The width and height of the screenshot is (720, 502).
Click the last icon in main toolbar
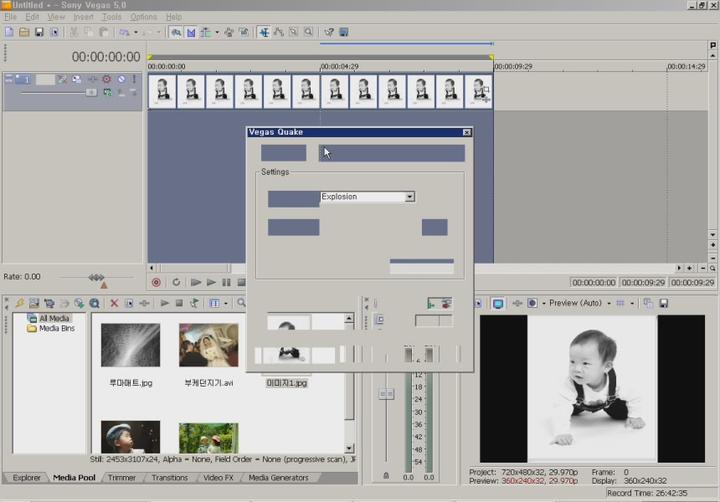tap(343, 32)
